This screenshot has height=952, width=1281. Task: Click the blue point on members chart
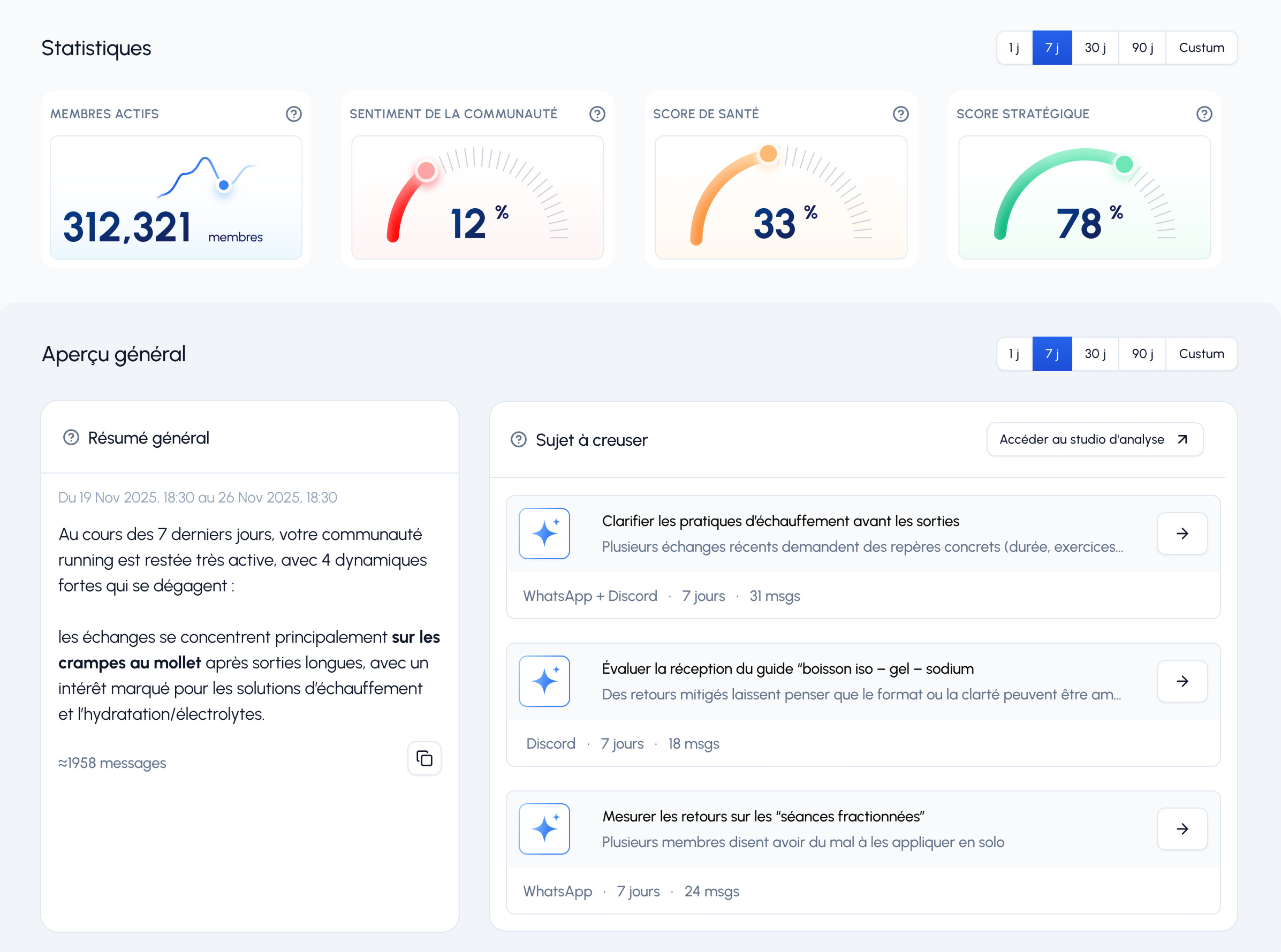point(224,185)
